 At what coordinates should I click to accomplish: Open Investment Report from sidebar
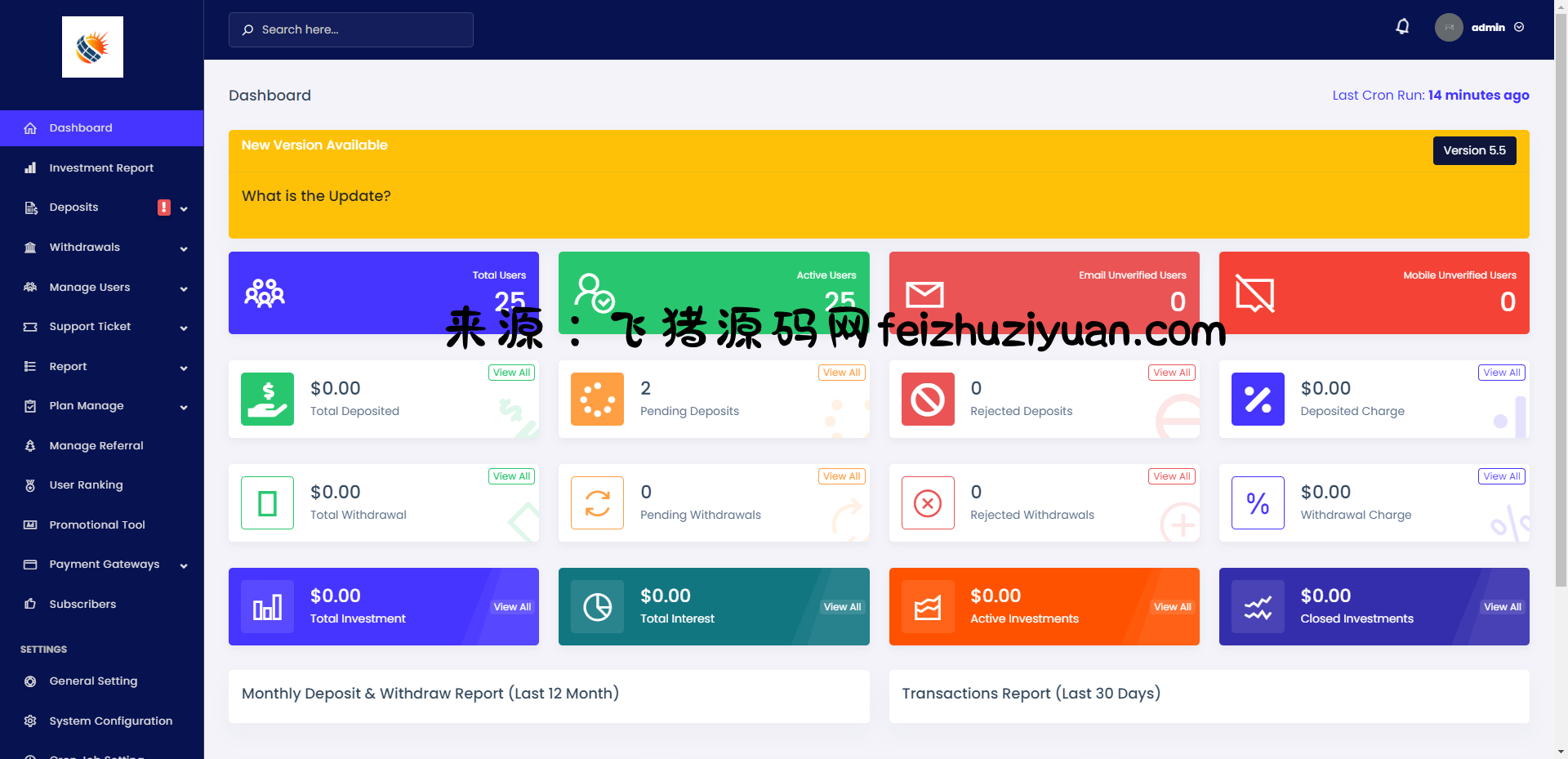point(101,168)
